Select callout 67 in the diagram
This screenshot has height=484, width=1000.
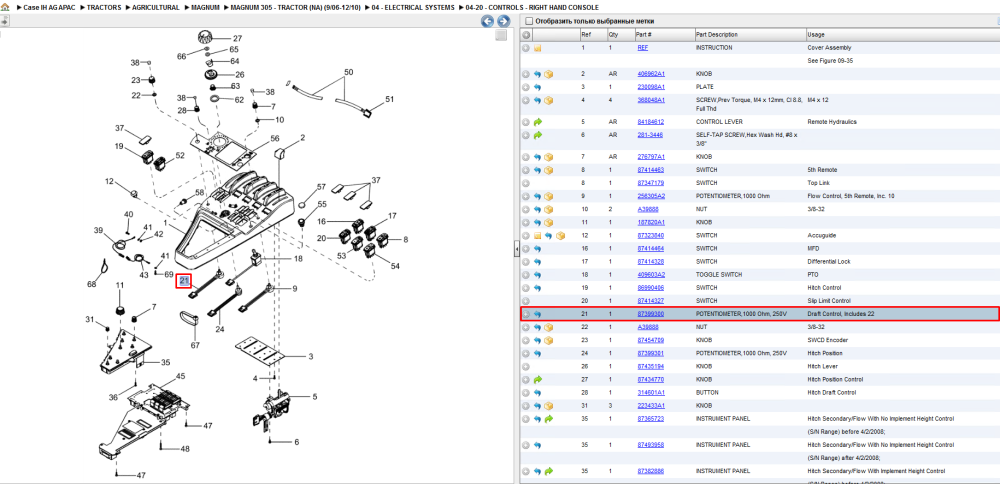195,345
